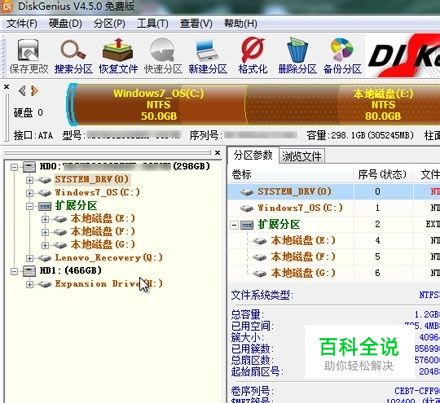
Task: Expand 本地磁盘(G:) in left tree
Action: (45, 245)
